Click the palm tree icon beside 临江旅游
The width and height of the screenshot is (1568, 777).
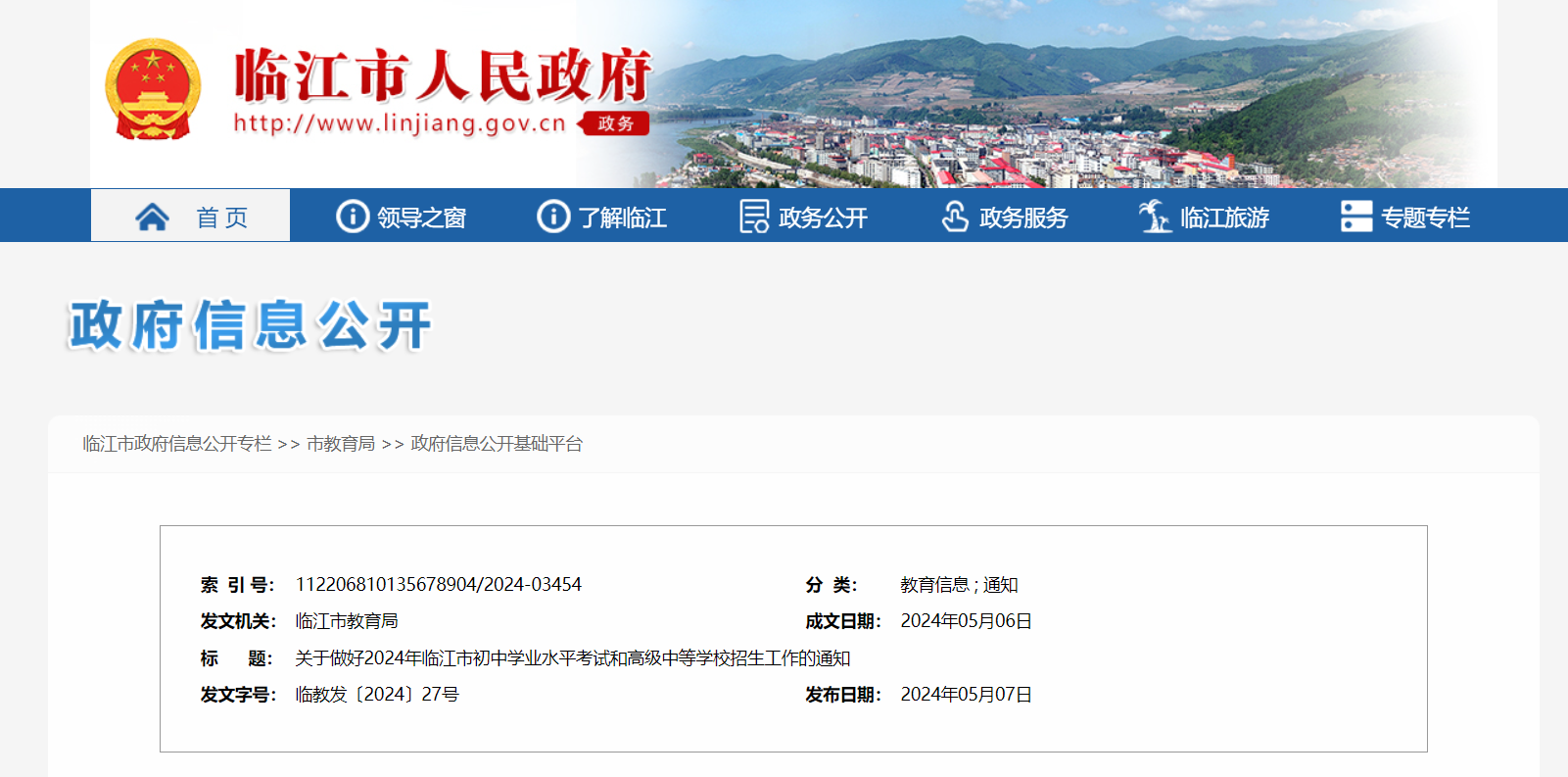tap(1155, 217)
